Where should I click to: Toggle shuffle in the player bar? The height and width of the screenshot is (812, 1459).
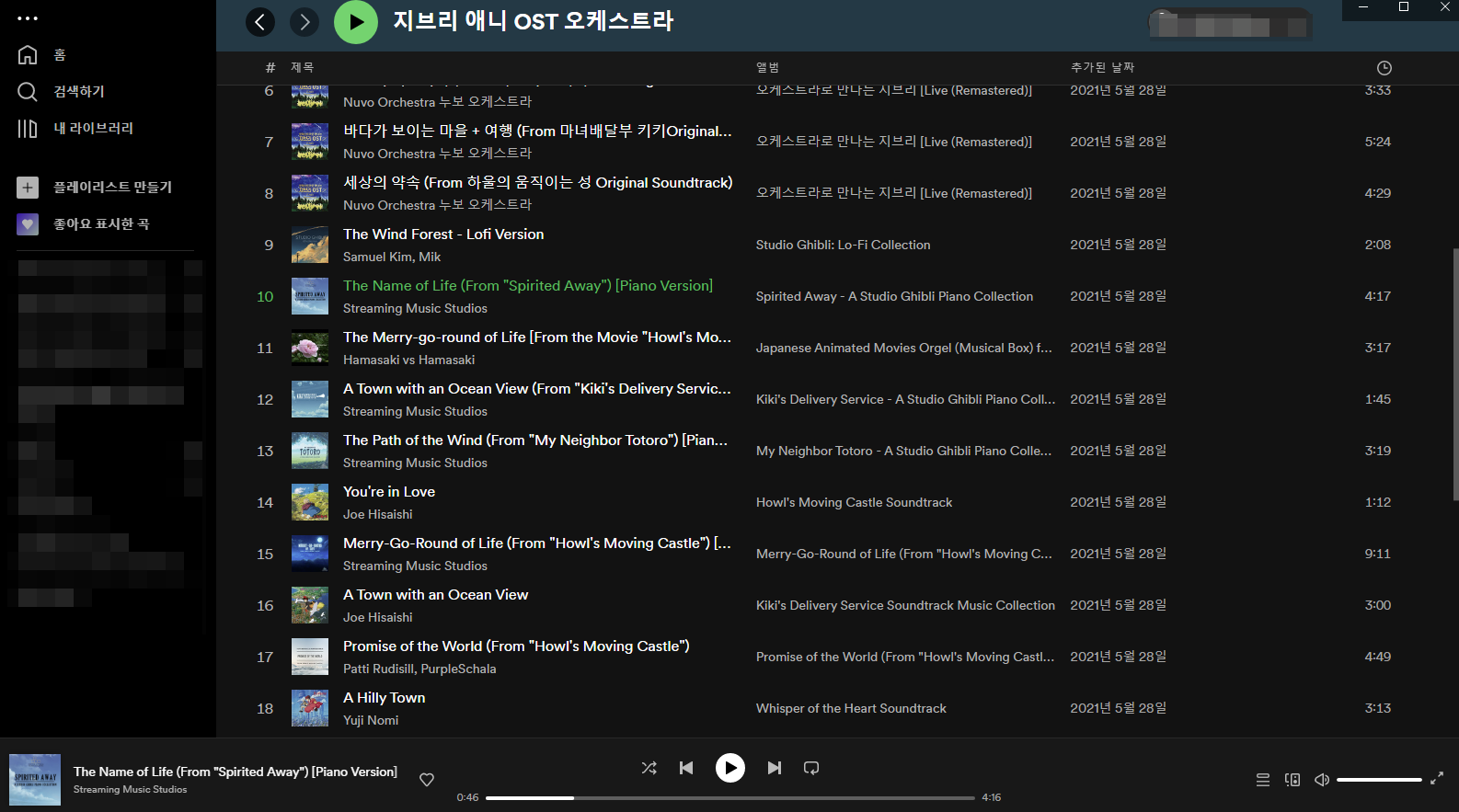pyautogui.click(x=649, y=768)
